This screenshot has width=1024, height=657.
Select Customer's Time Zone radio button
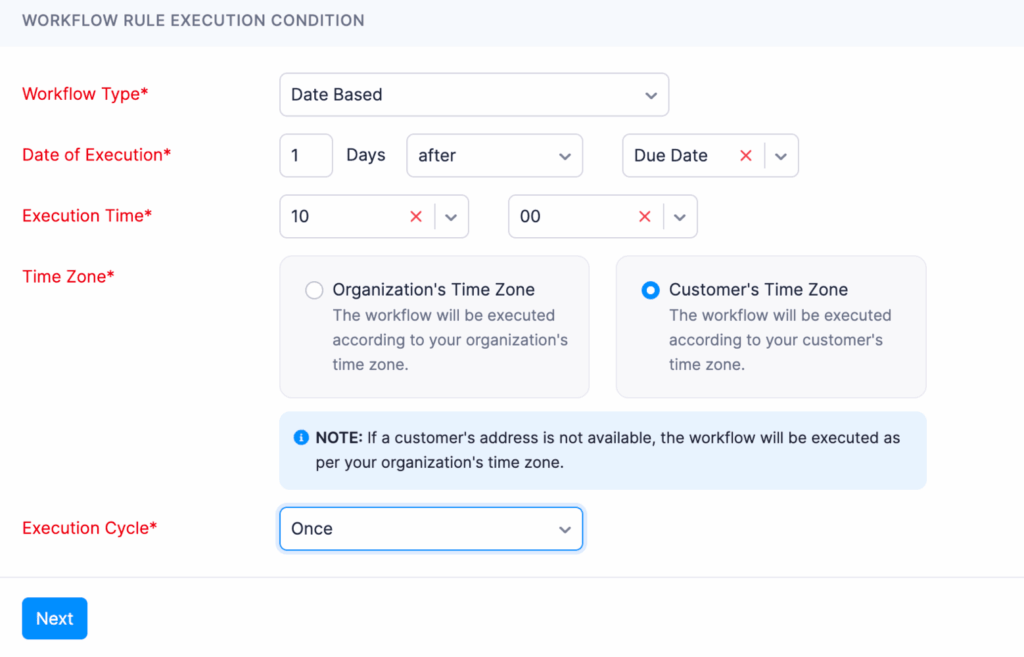(x=650, y=290)
